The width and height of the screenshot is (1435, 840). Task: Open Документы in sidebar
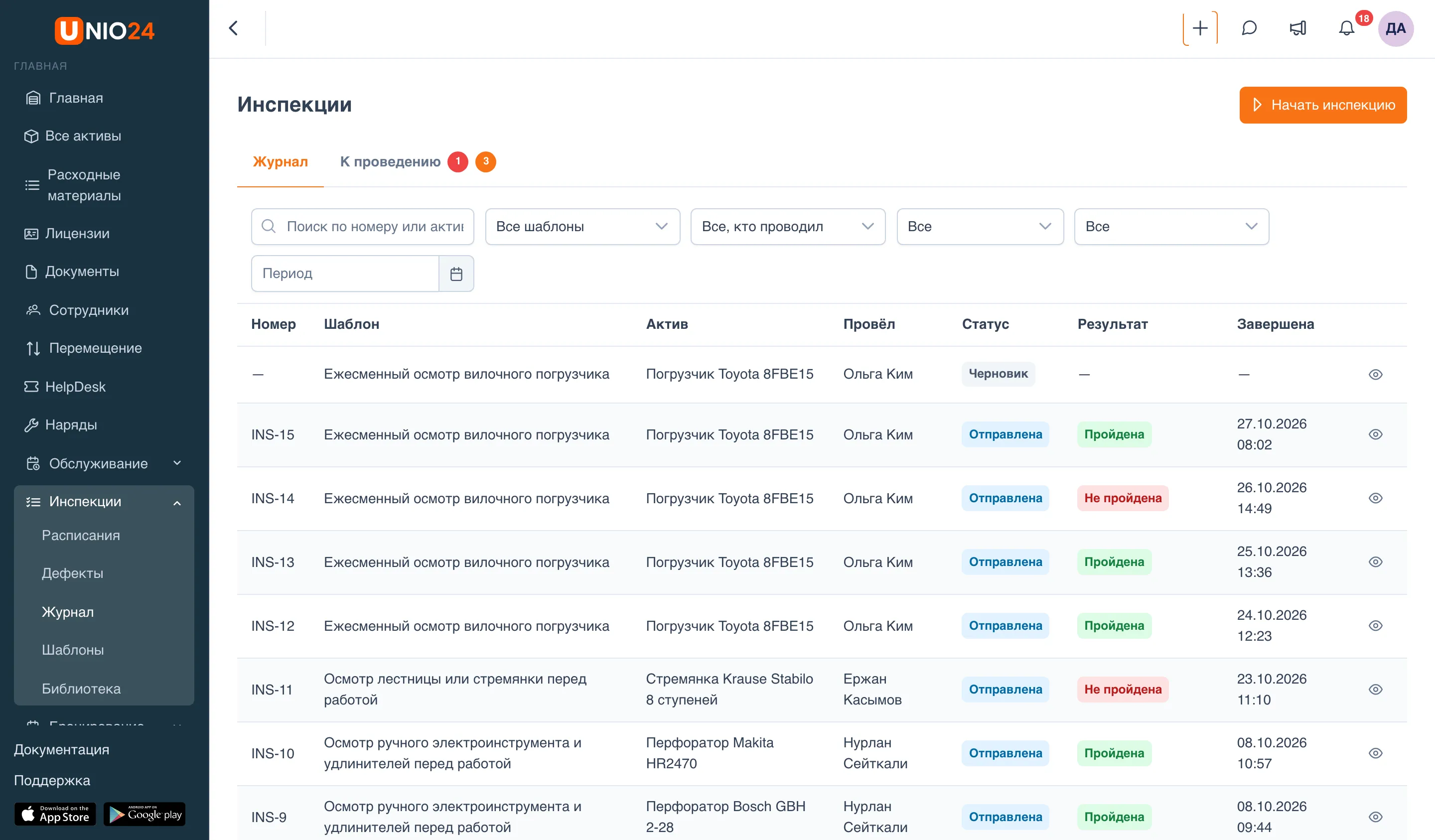72,272
